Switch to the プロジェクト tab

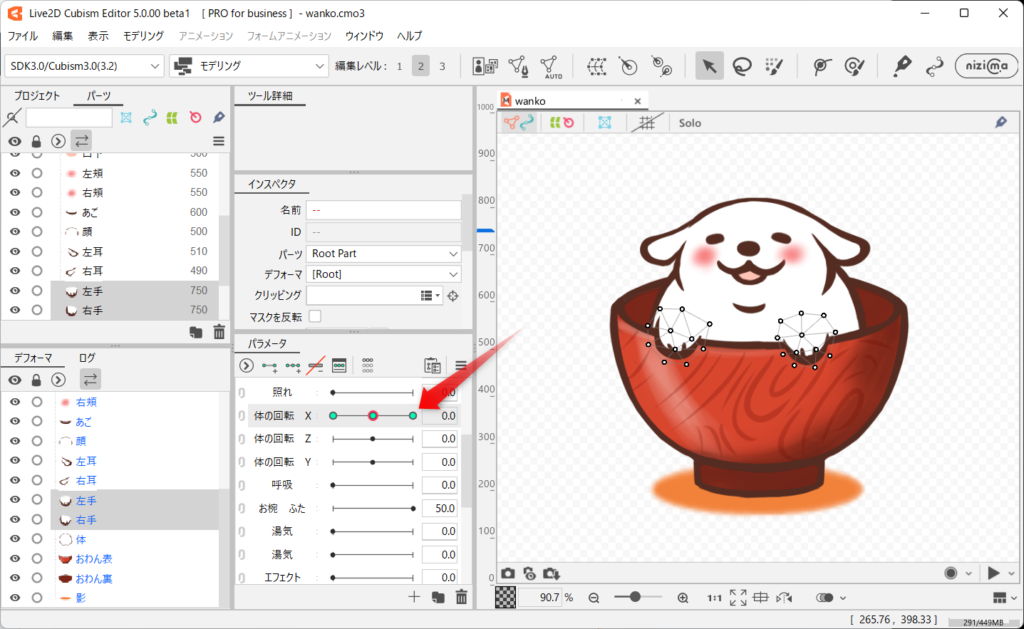(37, 96)
